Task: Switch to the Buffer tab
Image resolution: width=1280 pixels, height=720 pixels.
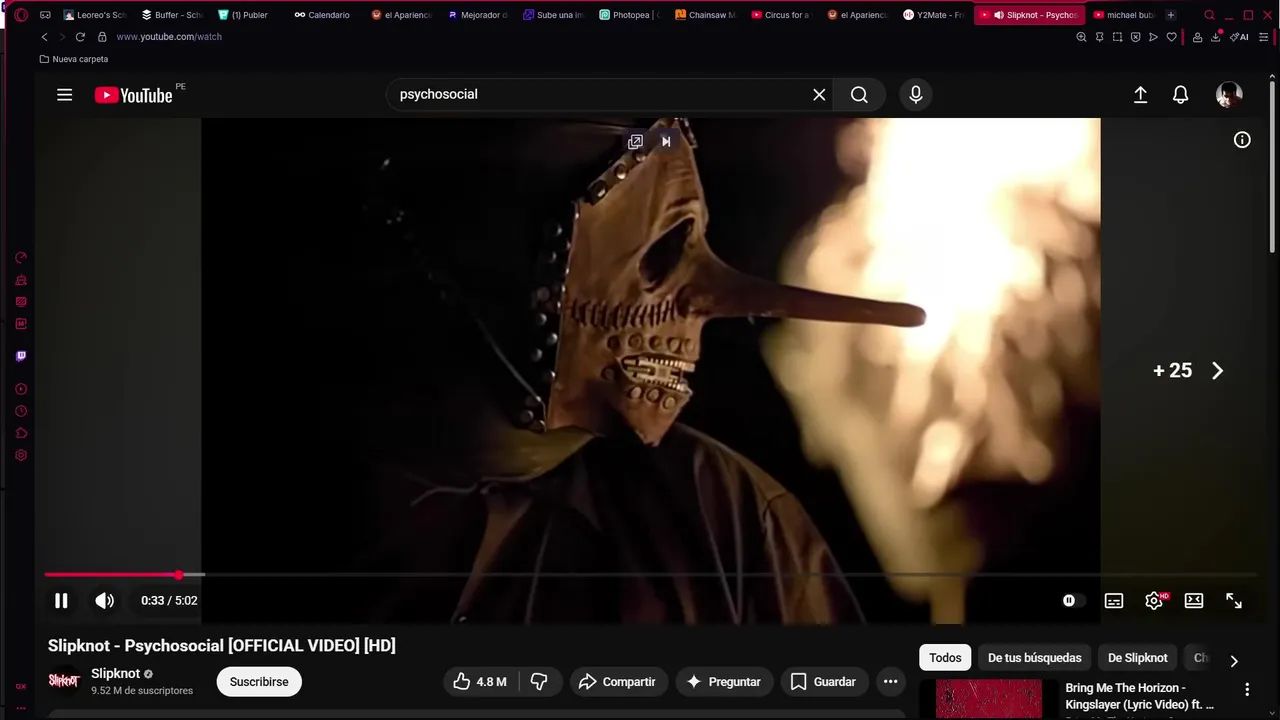Action: click(172, 15)
